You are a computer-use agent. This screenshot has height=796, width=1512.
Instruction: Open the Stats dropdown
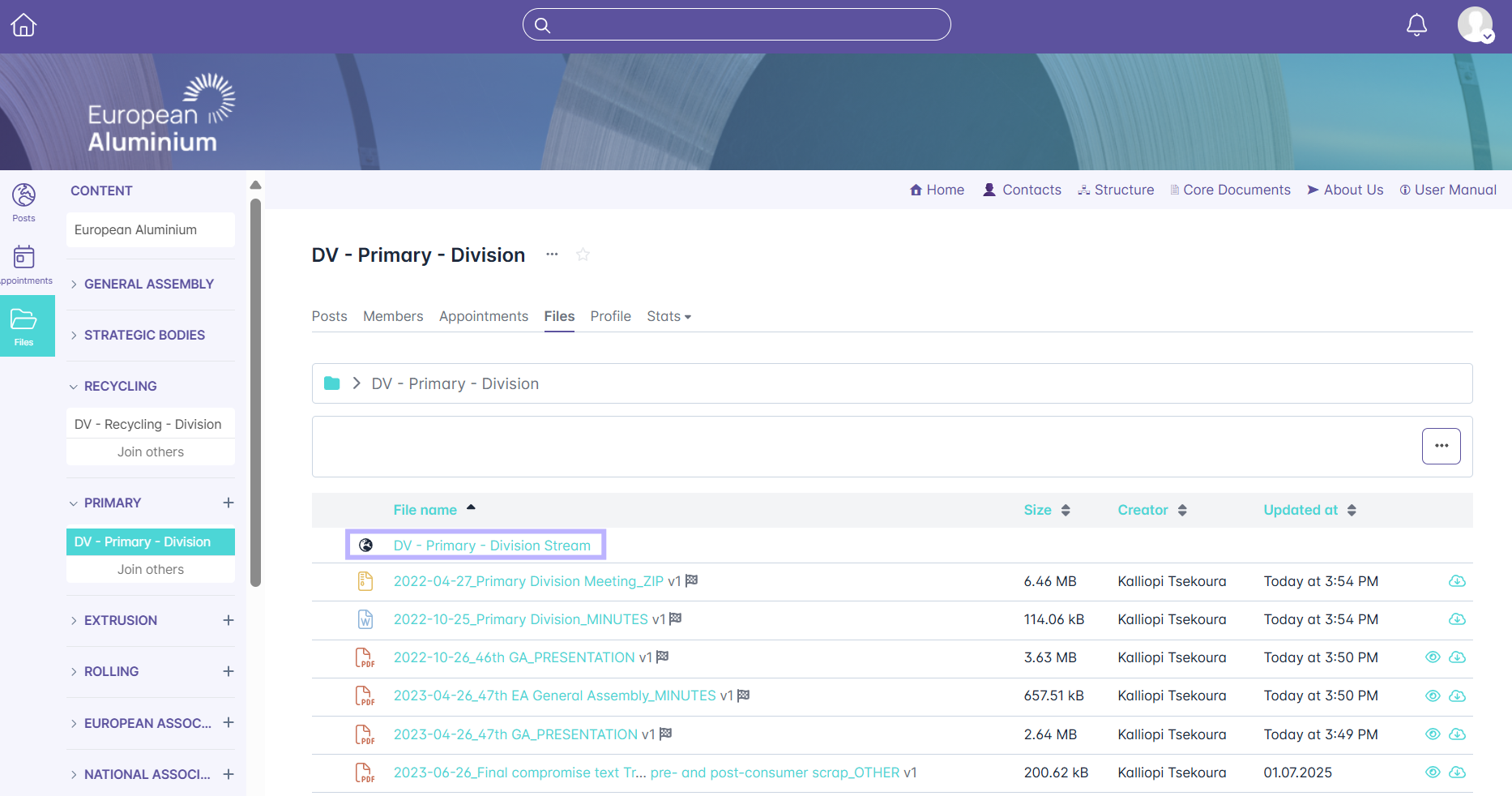click(x=668, y=316)
